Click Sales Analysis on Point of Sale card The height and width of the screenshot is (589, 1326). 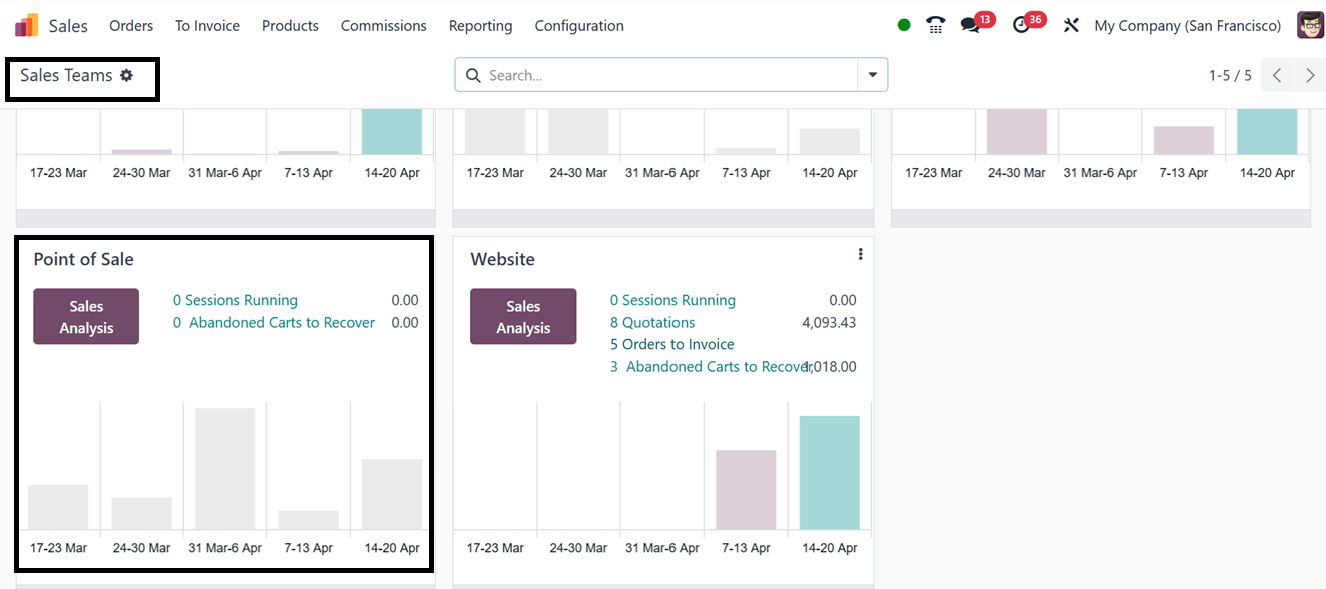tap(86, 317)
